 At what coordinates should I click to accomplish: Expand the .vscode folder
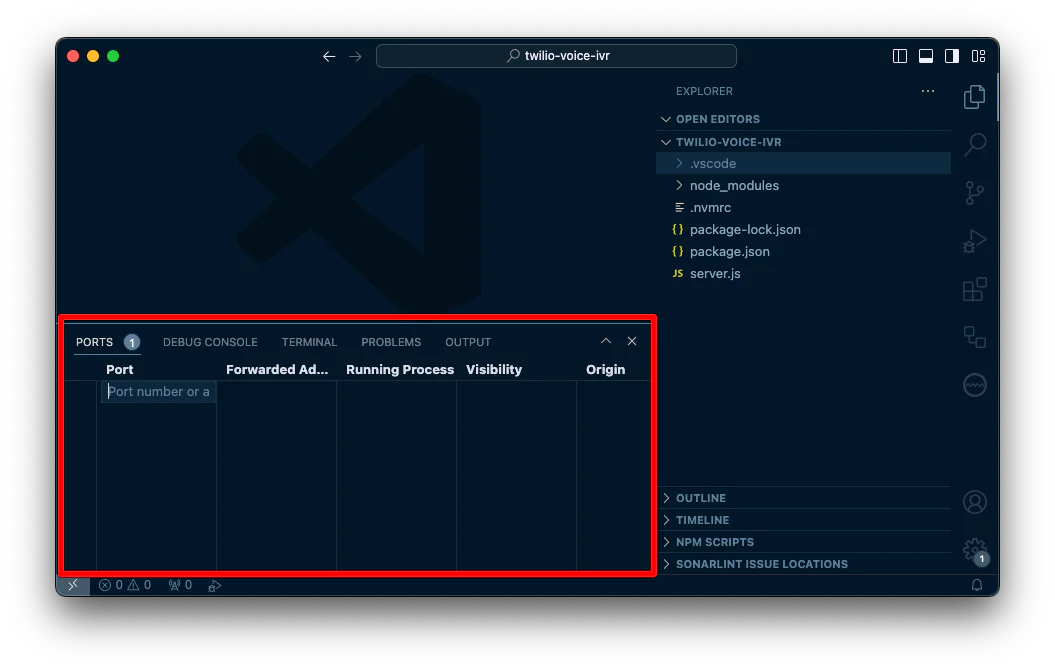click(804, 163)
